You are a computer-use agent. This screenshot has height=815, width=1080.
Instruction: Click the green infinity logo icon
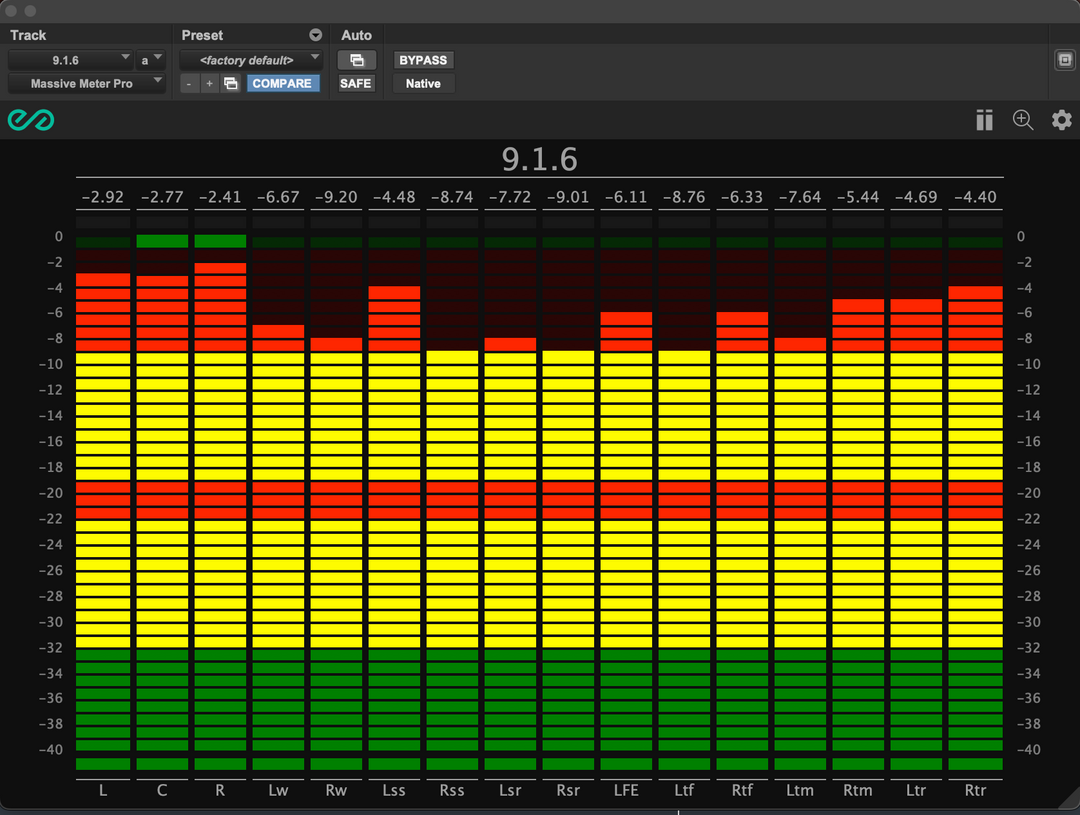[x=30, y=120]
